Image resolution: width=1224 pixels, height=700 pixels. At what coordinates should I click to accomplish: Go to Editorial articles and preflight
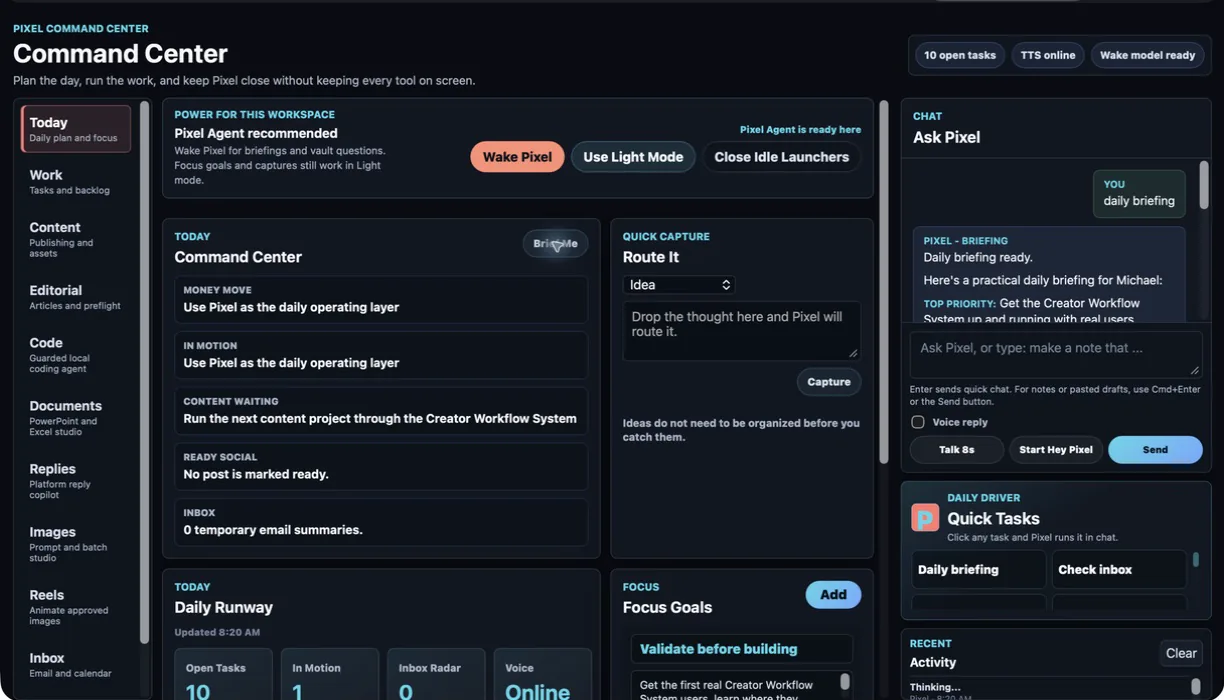[76, 297]
